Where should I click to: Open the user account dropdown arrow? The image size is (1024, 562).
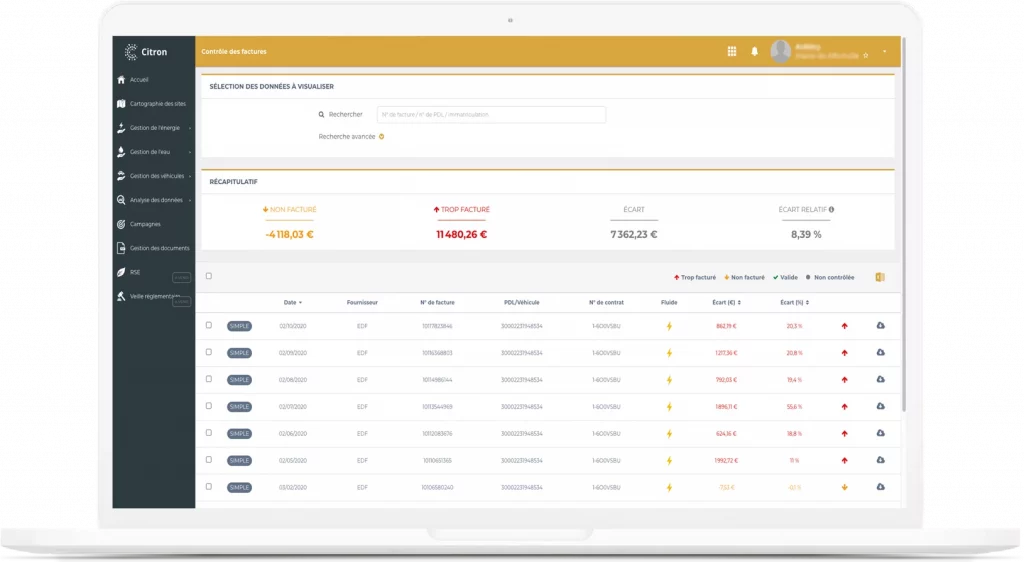[885, 52]
